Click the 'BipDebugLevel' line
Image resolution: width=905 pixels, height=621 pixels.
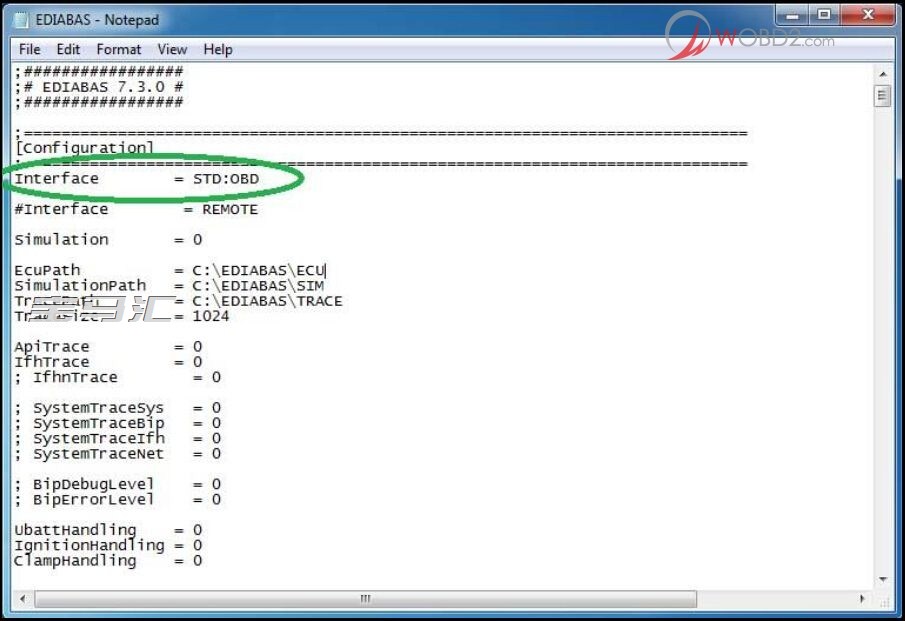[118, 484]
